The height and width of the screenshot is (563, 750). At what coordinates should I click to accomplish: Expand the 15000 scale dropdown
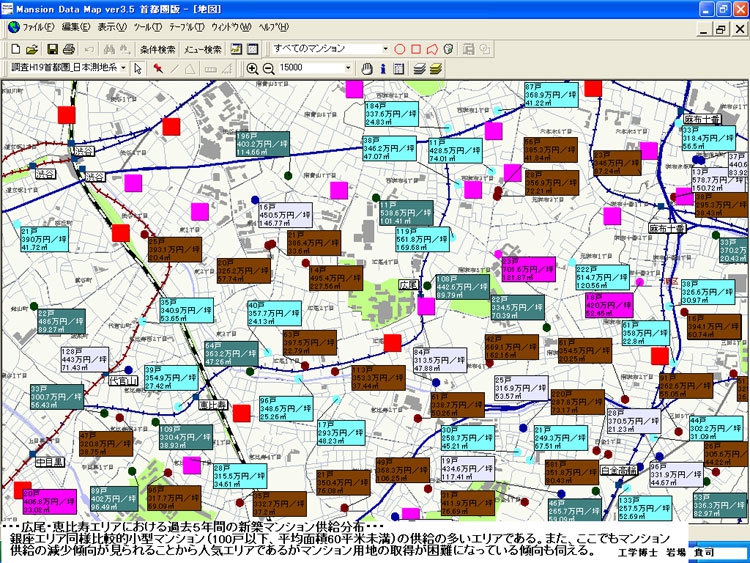click(x=349, y=68)
